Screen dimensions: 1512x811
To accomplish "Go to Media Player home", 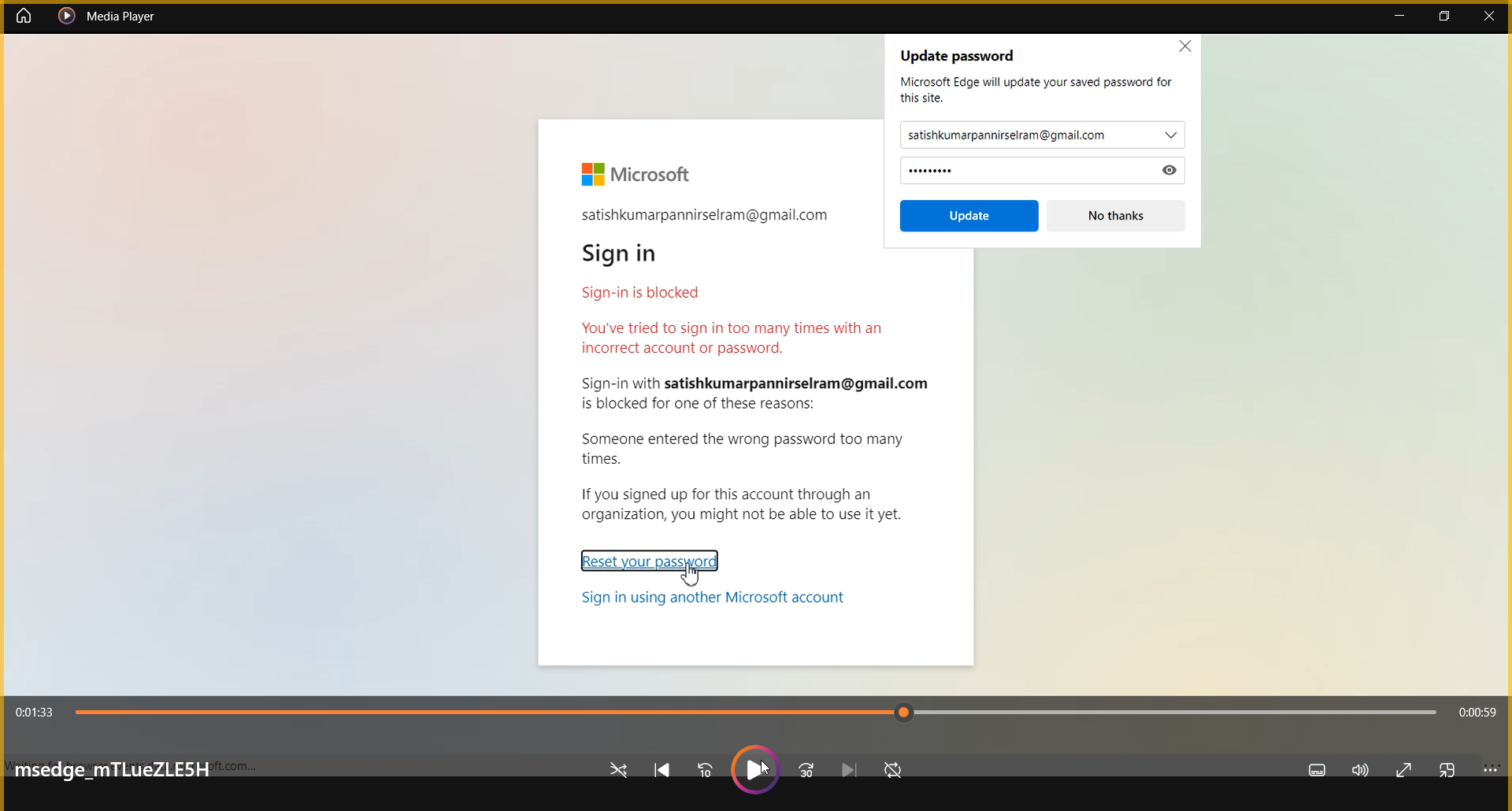I will tap(24, 16).
